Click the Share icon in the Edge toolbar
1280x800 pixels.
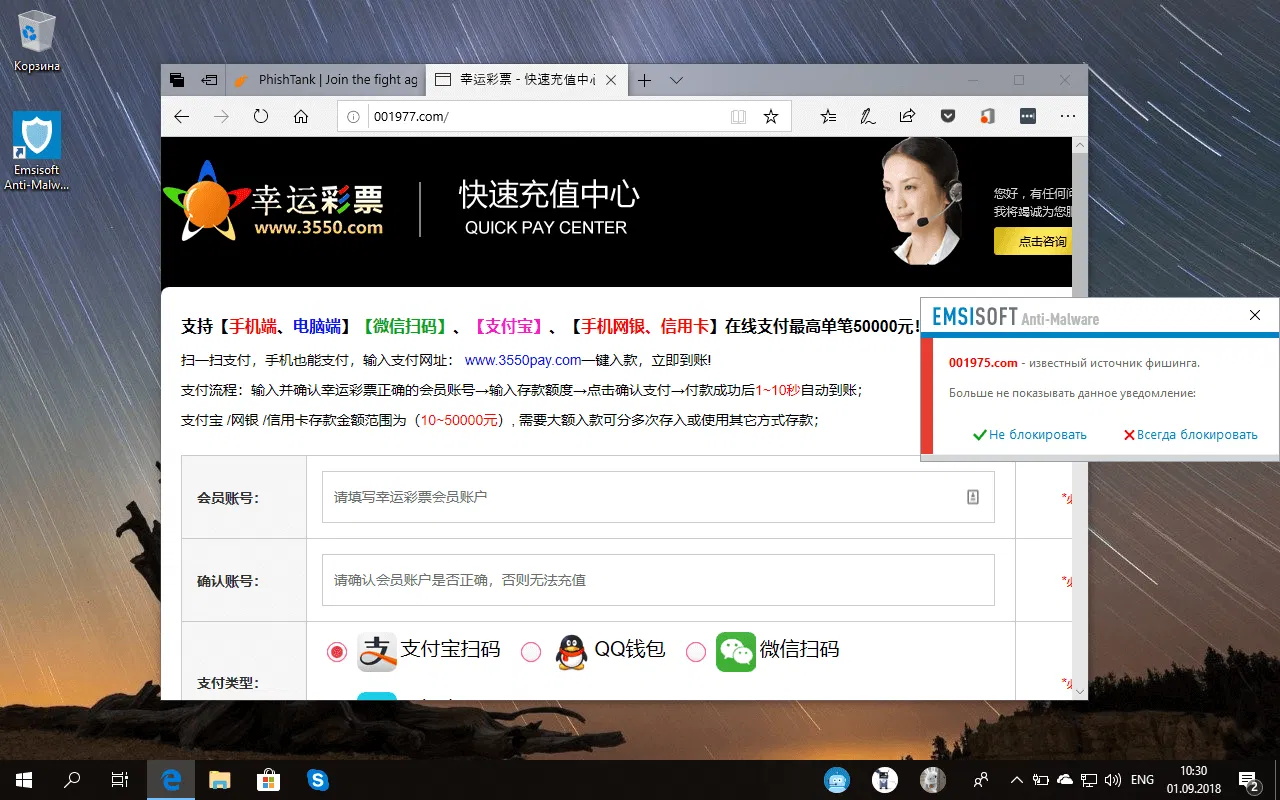(907, 116)
